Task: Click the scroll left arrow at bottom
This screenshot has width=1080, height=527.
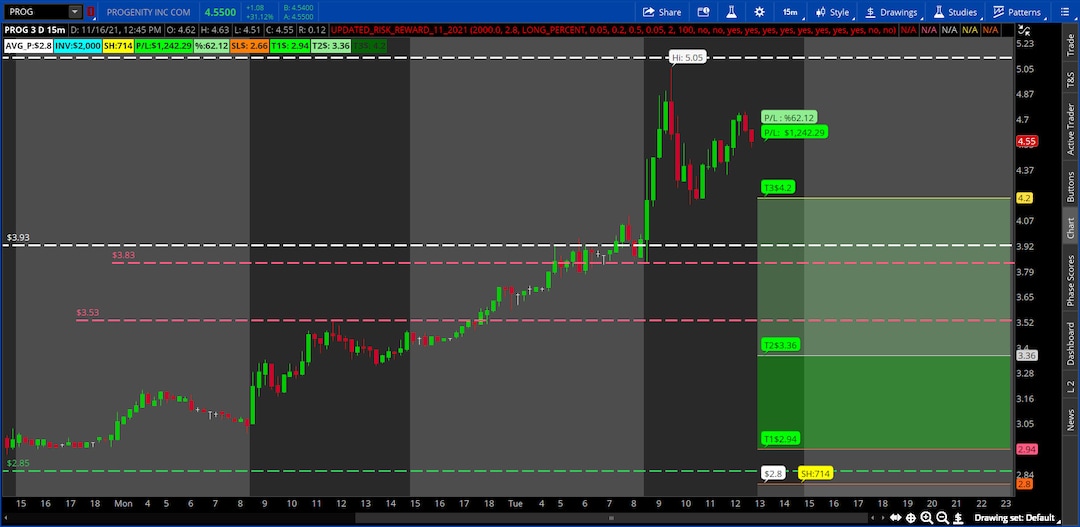Action: click(x=873, y=517)
